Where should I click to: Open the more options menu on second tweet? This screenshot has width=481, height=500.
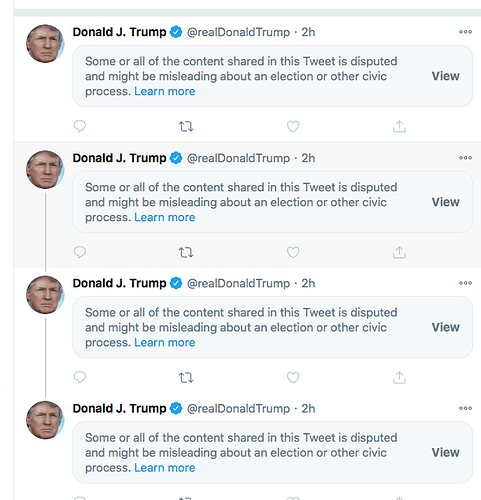pos(465,158)
